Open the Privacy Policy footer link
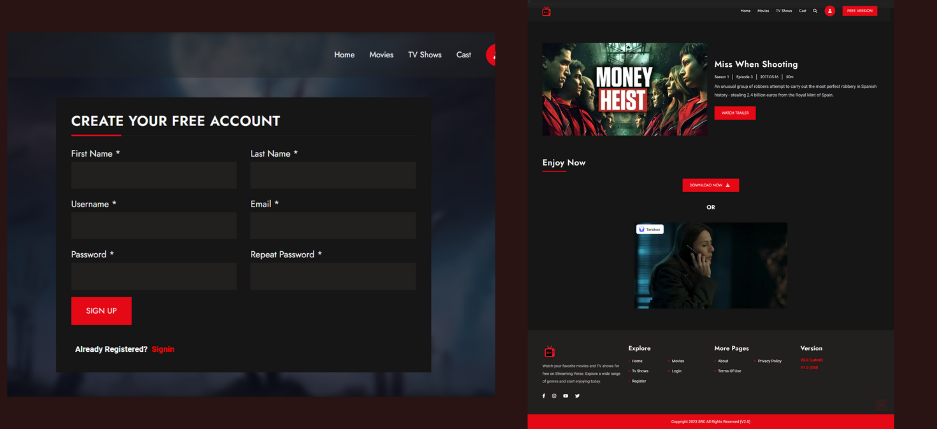Viewport: 937px width, 429px height. pyautogui.click(x=770, y=361)
